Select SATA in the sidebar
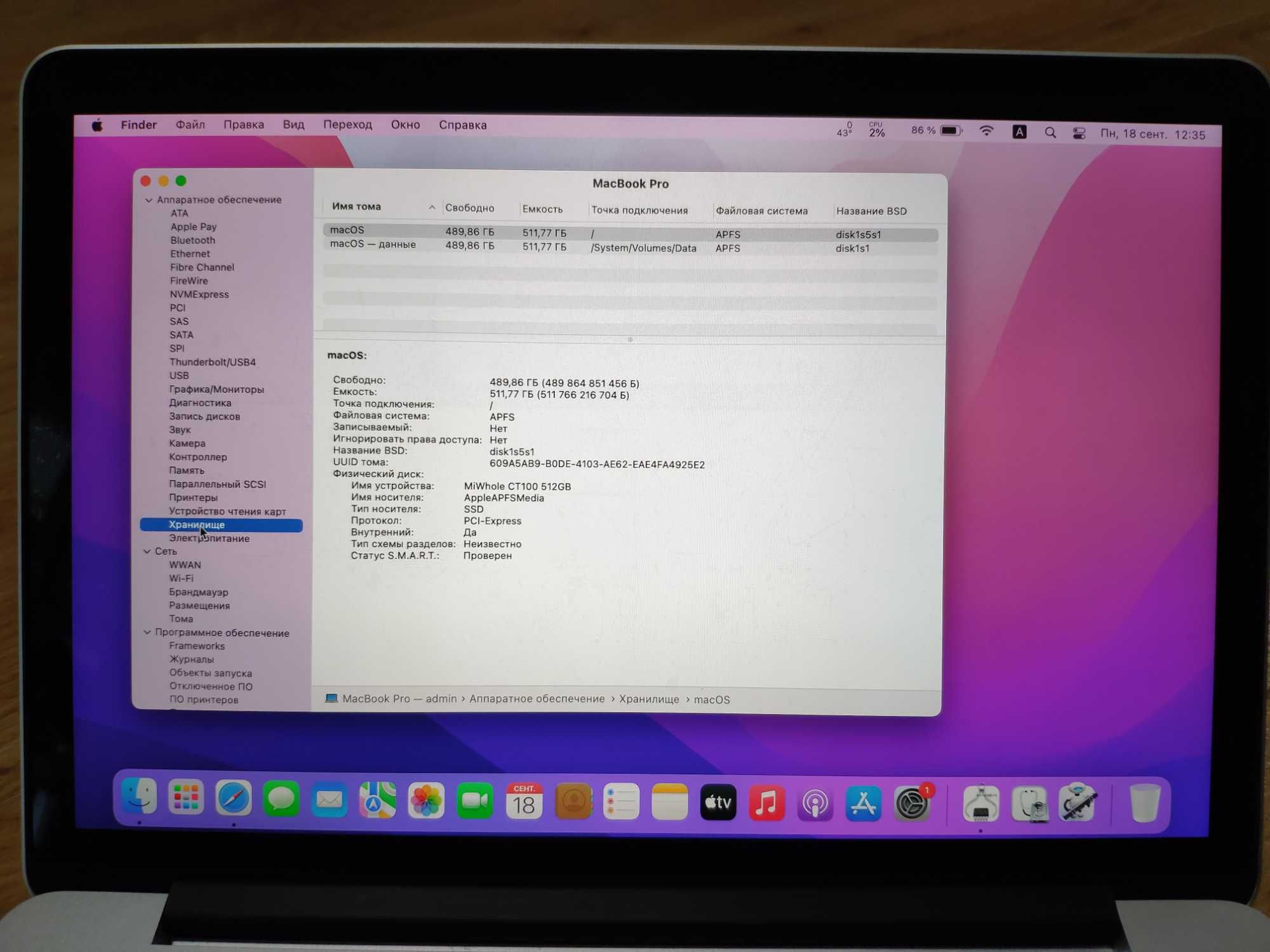The width and height of the screenshot is (1270, 952). tap(181, 335)
